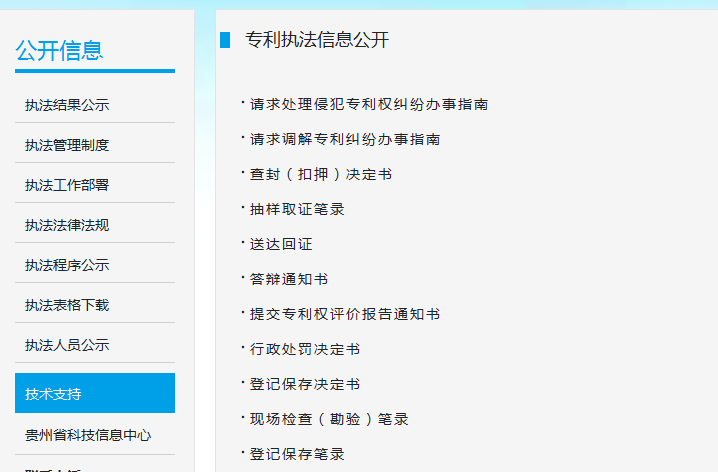Open the 送达回证 link
This screenshot has width=718, height=472.
tap(281, 244)
